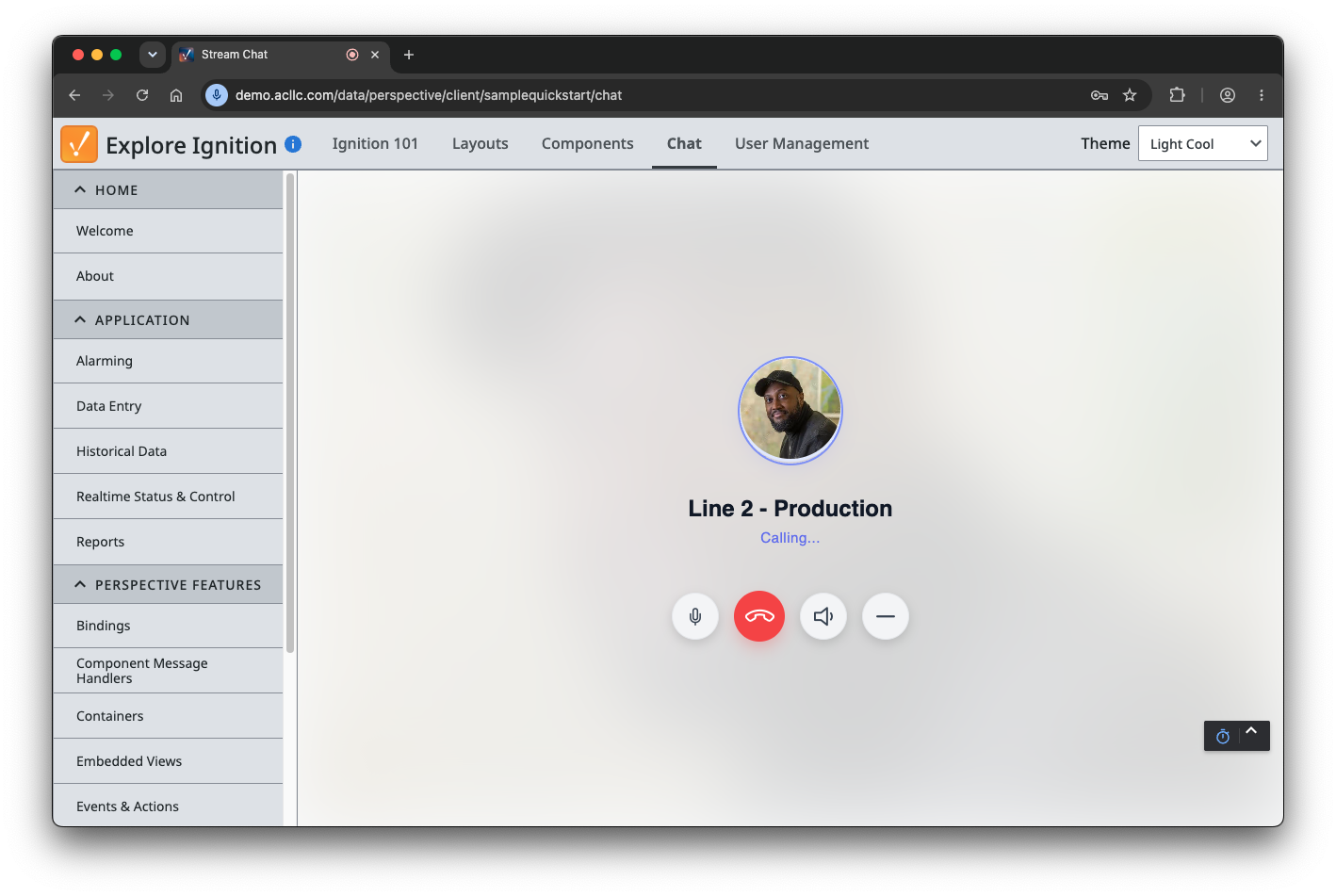This screenshot has width=1336, height=896.
Task: Bookmark this page with the star
Action: 1130,95
